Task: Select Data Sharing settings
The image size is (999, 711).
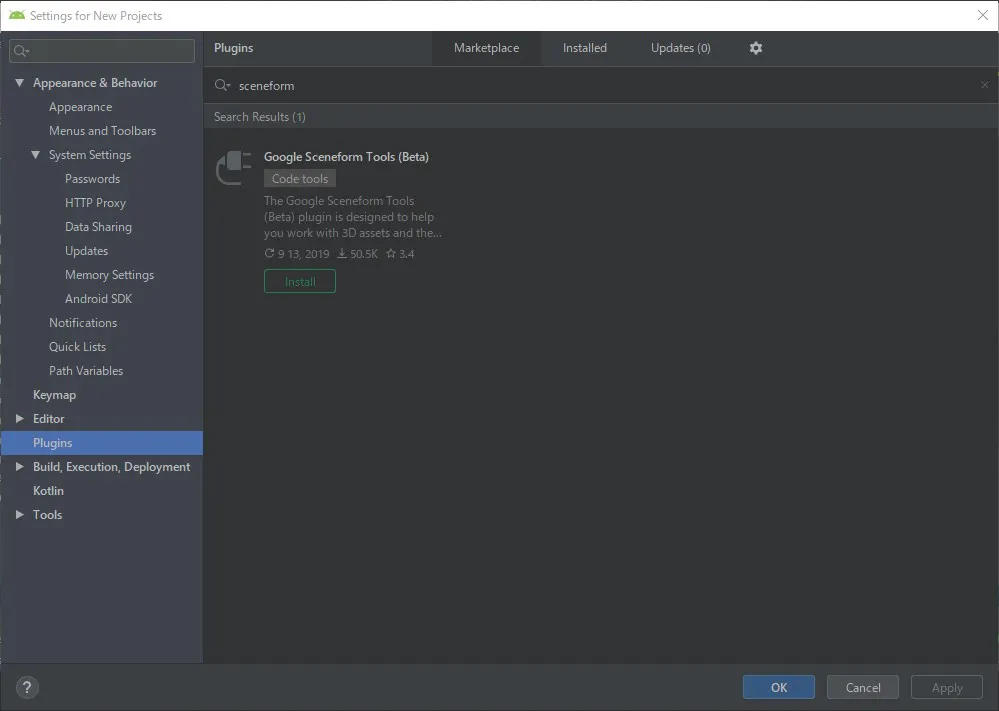Action: click(98, 227)
